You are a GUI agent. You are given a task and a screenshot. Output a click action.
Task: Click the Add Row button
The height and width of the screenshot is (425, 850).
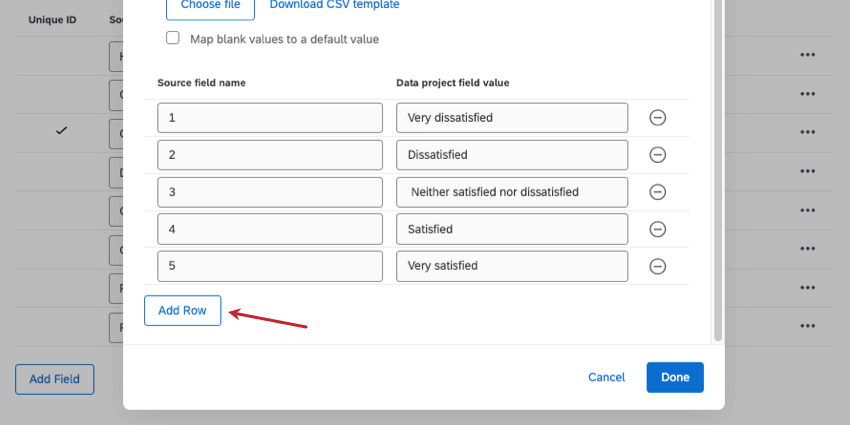[x=182, y=310]
